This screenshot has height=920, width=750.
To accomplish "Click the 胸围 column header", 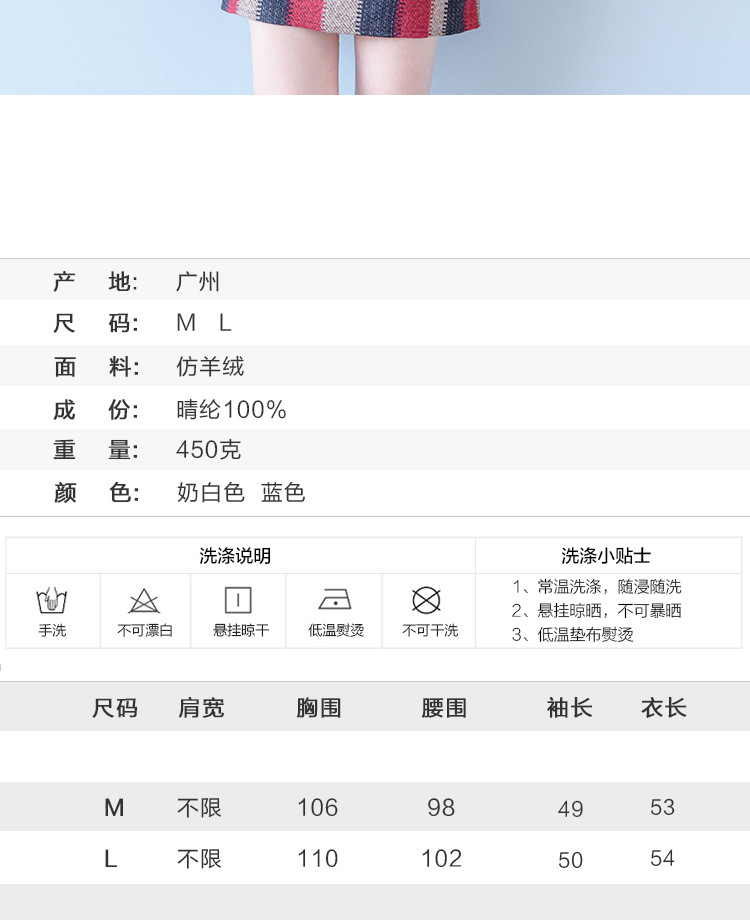I will point(319,708).
